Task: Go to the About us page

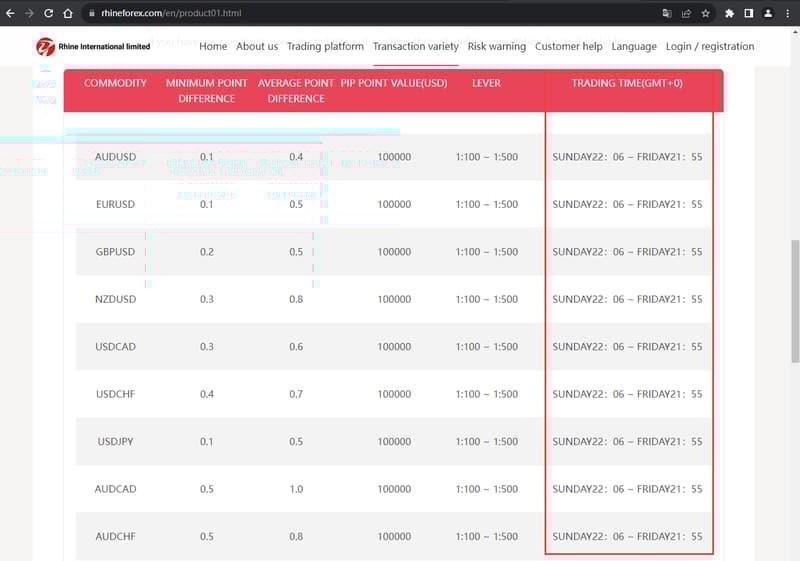Action: 257,46
